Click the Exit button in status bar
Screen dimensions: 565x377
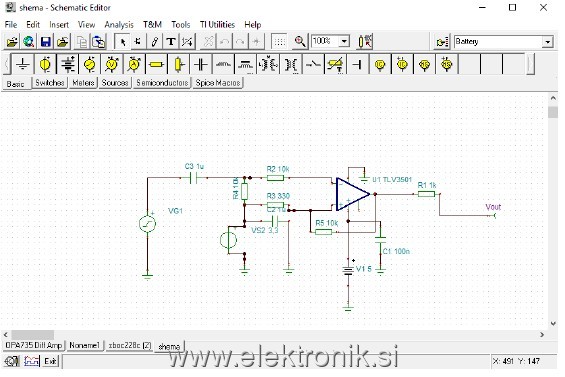[50, 361]
